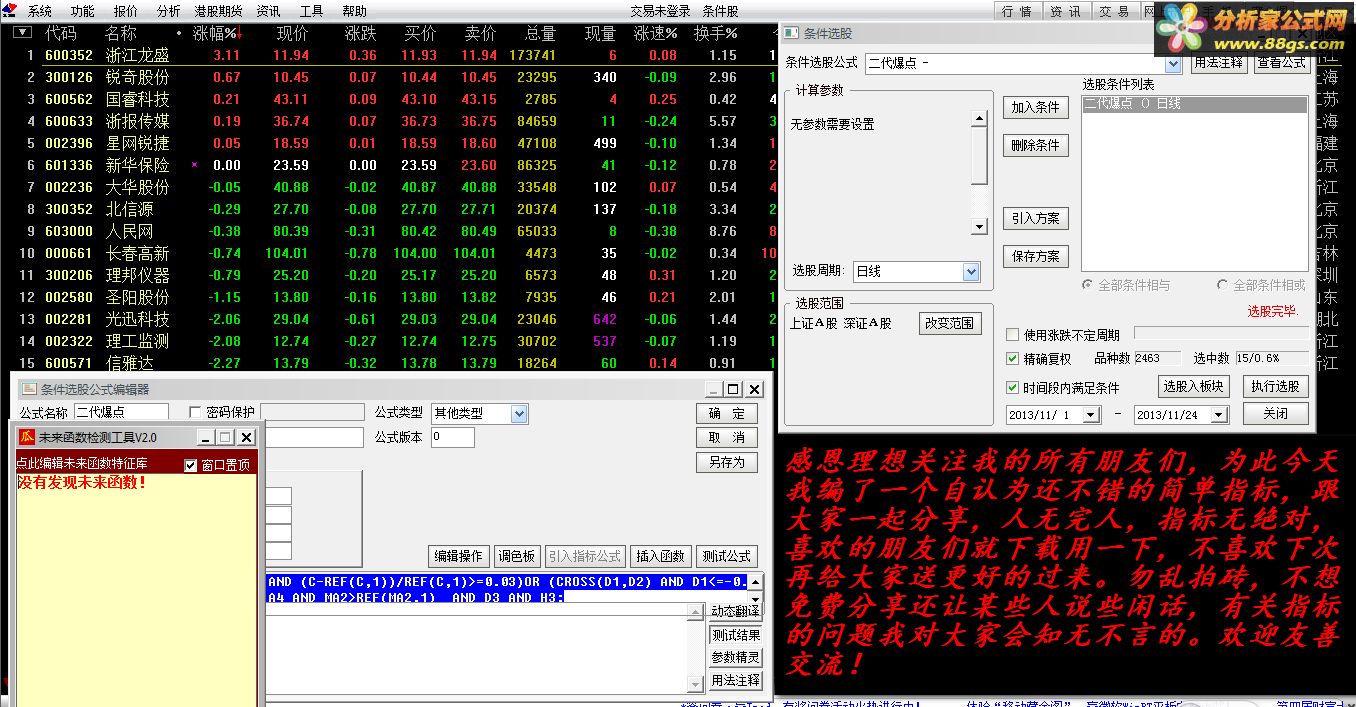Click 查看公式 button
Viewport: 1356px width, 707px height.
pyautogui.click(x=1282, y=62)
